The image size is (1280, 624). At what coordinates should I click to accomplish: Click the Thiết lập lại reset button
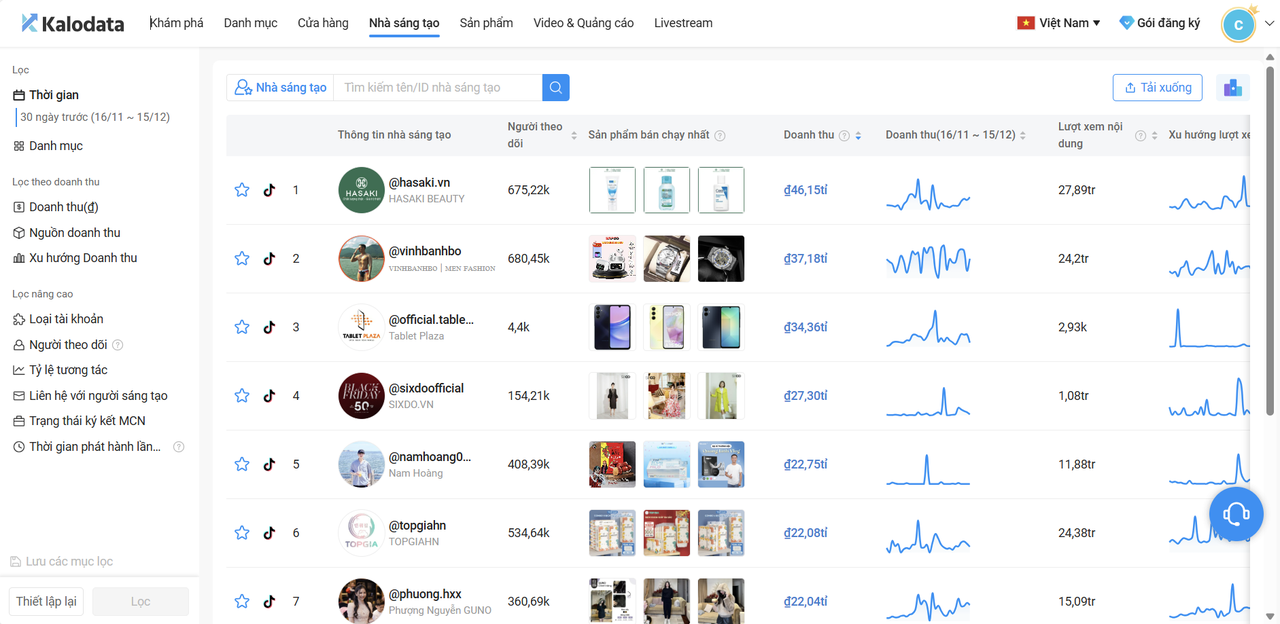[x=46, y=601]
